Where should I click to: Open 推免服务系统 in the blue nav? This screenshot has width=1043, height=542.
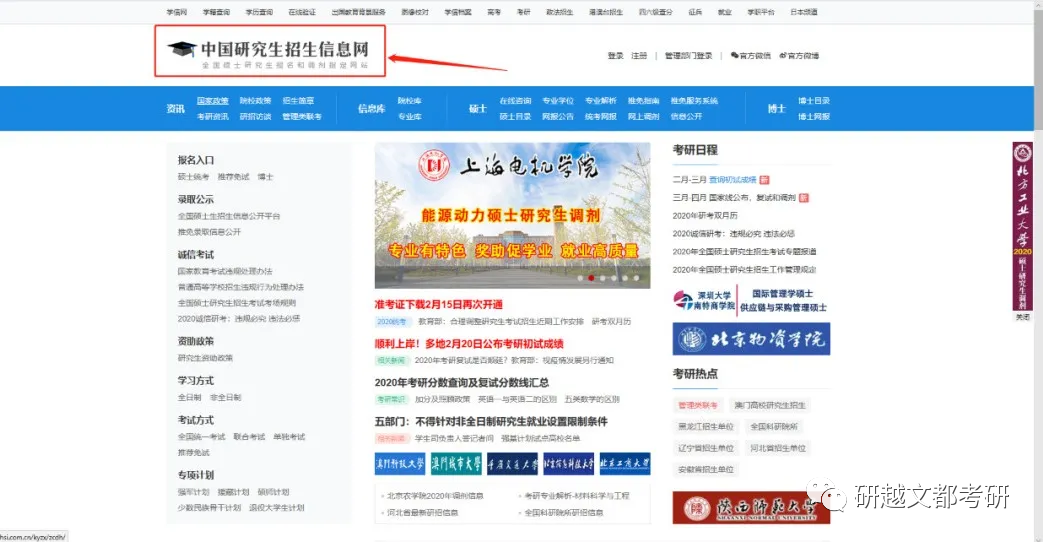[694, 100]
